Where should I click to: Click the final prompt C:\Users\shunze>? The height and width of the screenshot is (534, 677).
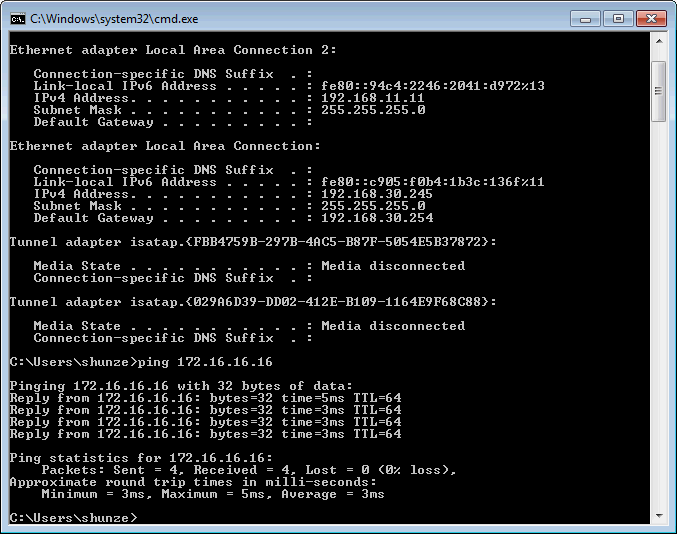73,517
